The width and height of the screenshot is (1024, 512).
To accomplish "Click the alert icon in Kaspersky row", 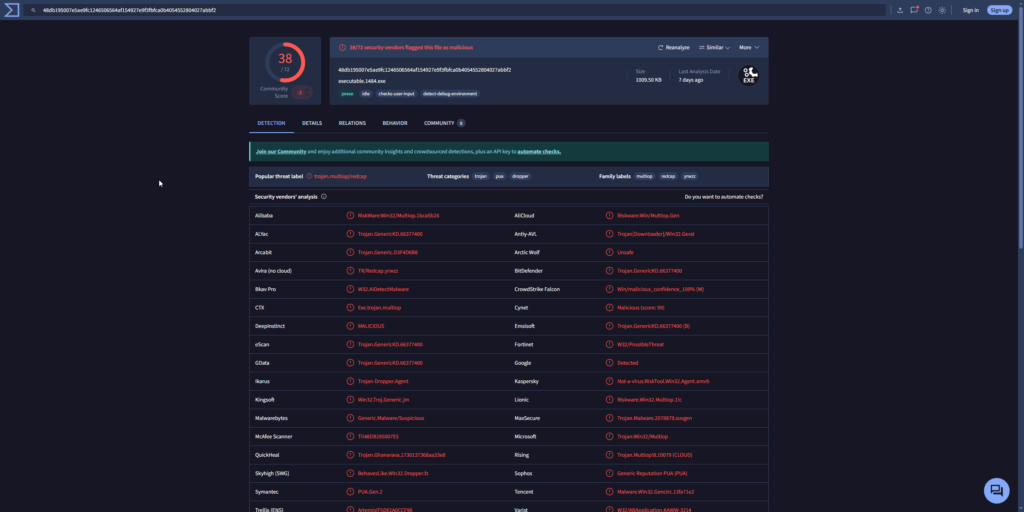I will click(609, 381).
